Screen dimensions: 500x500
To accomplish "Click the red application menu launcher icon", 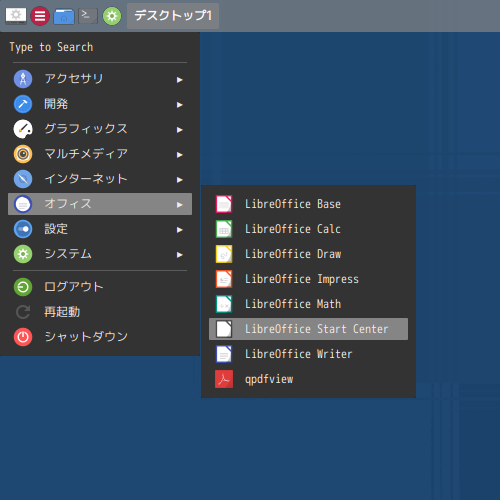I will point(40,16).
